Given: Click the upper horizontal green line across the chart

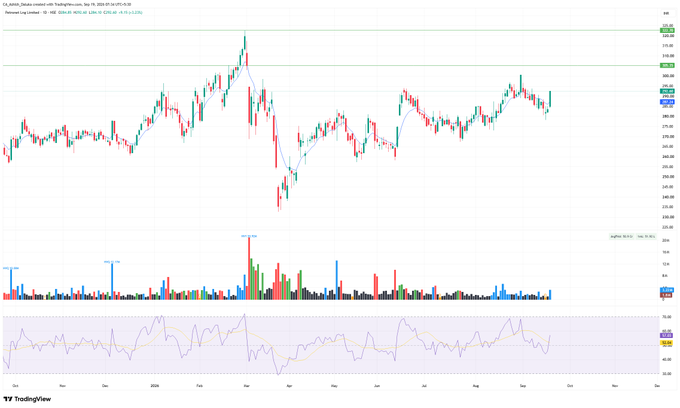Looking at the screenshot, I should click(x=330, y=30).
